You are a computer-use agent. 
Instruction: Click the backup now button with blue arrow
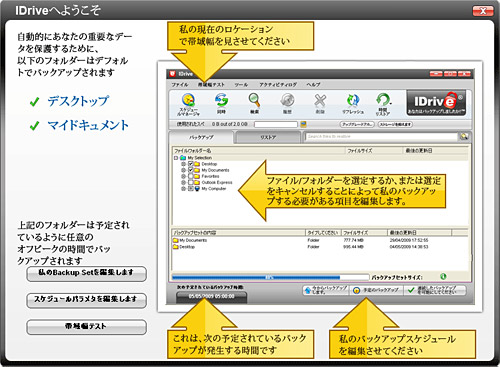point(326,290)
